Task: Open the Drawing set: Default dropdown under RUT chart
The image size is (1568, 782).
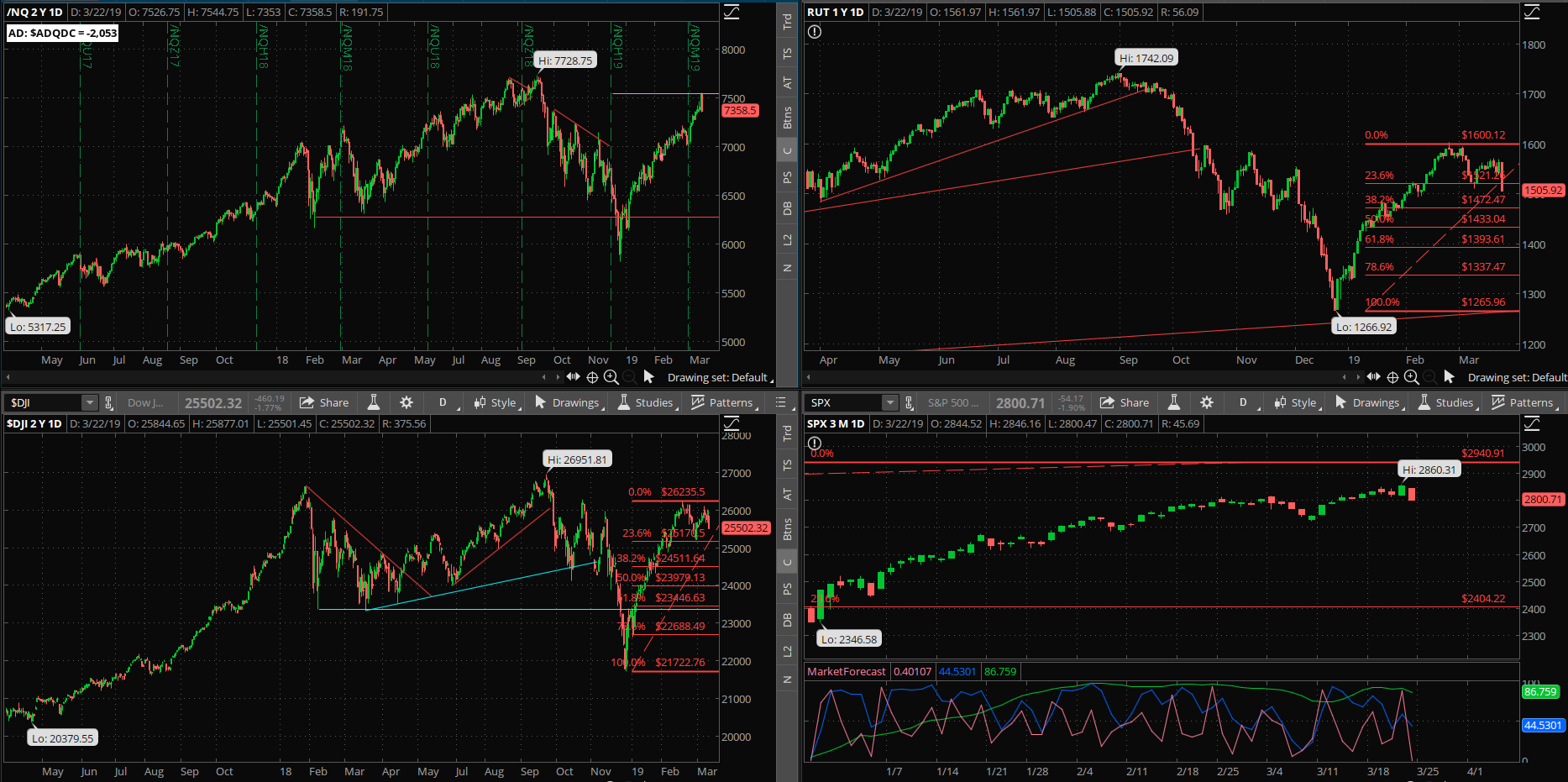Action: 1518,377
